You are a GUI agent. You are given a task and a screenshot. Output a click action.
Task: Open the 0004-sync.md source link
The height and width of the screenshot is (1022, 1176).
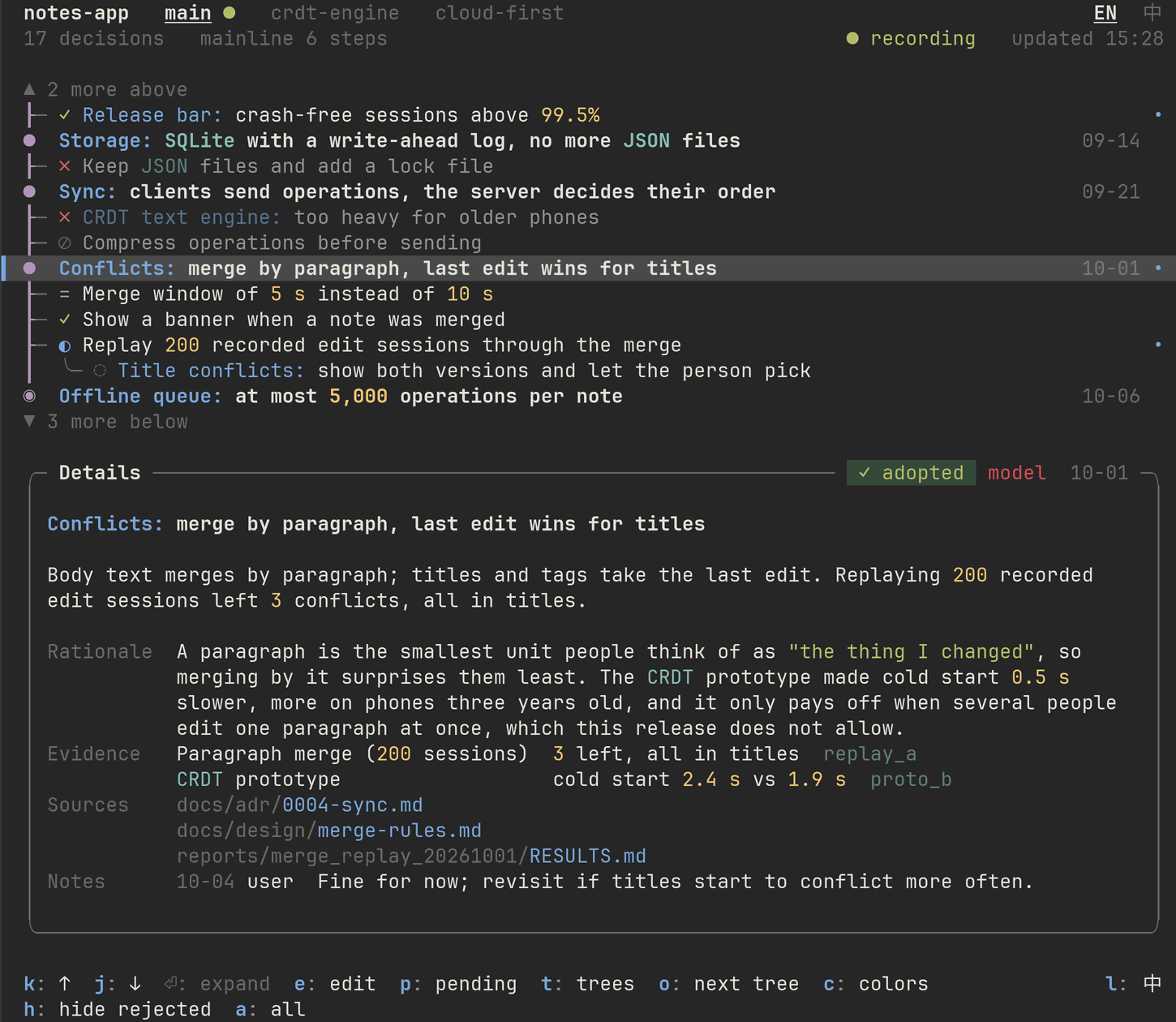pyautogui.click(x=353, y=805)
